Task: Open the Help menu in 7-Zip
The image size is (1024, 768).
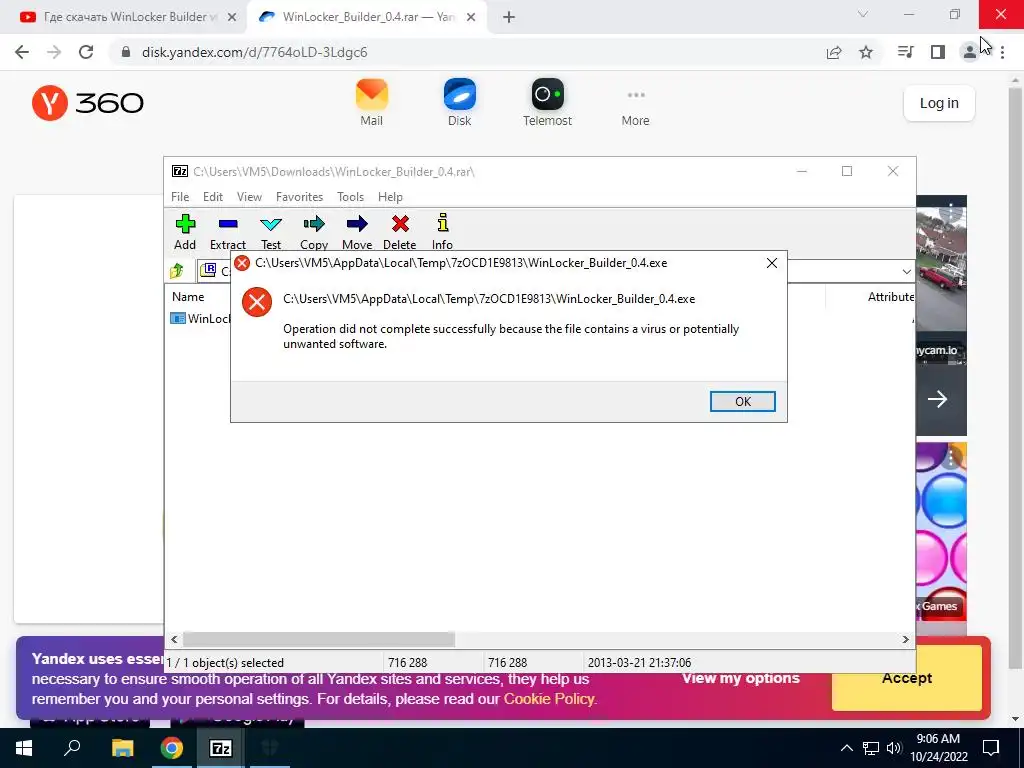Action: click(x=391, y=197)
